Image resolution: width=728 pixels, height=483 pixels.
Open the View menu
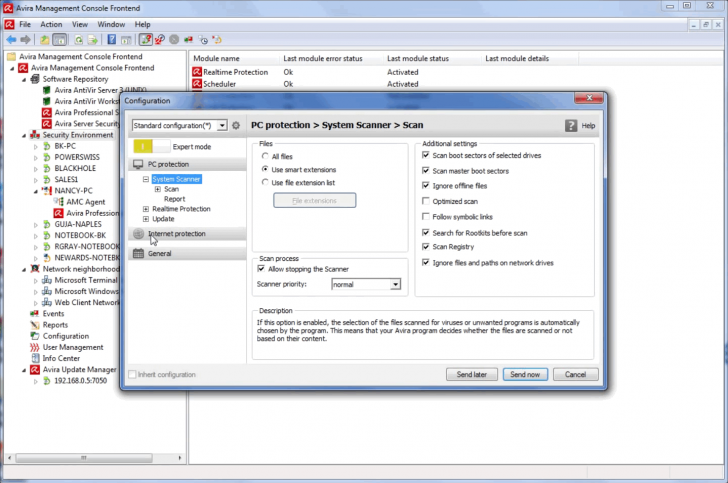(x=79, y=24)
